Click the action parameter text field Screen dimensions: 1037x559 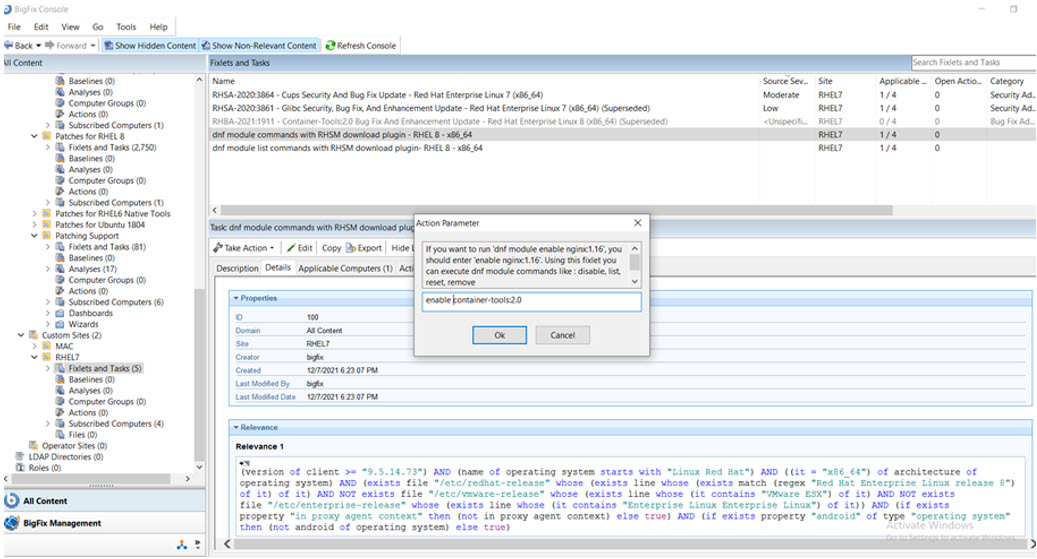(x=531, y=301)
